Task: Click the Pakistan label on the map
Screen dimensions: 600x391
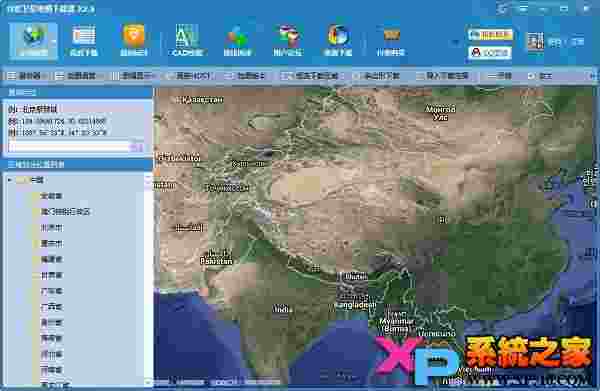Action: point(216,261)
